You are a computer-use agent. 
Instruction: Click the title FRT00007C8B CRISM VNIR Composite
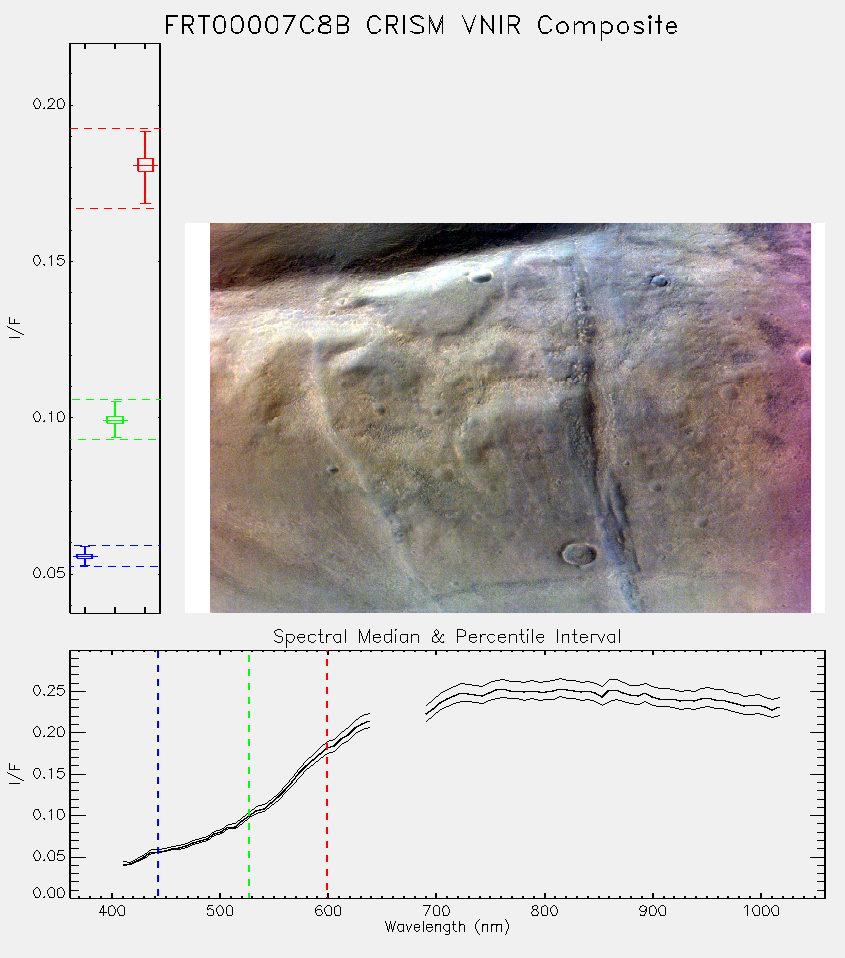tap(421, 26)
